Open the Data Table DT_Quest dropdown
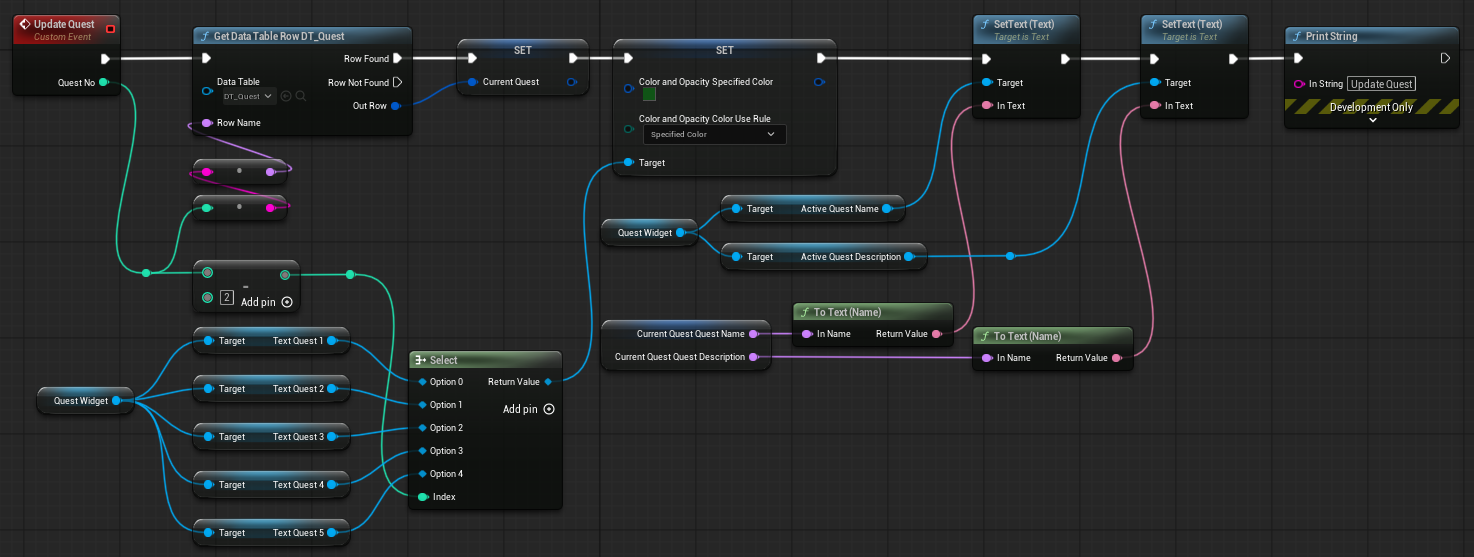This screenshot has height=557, width=1474. tap(248, 96)
